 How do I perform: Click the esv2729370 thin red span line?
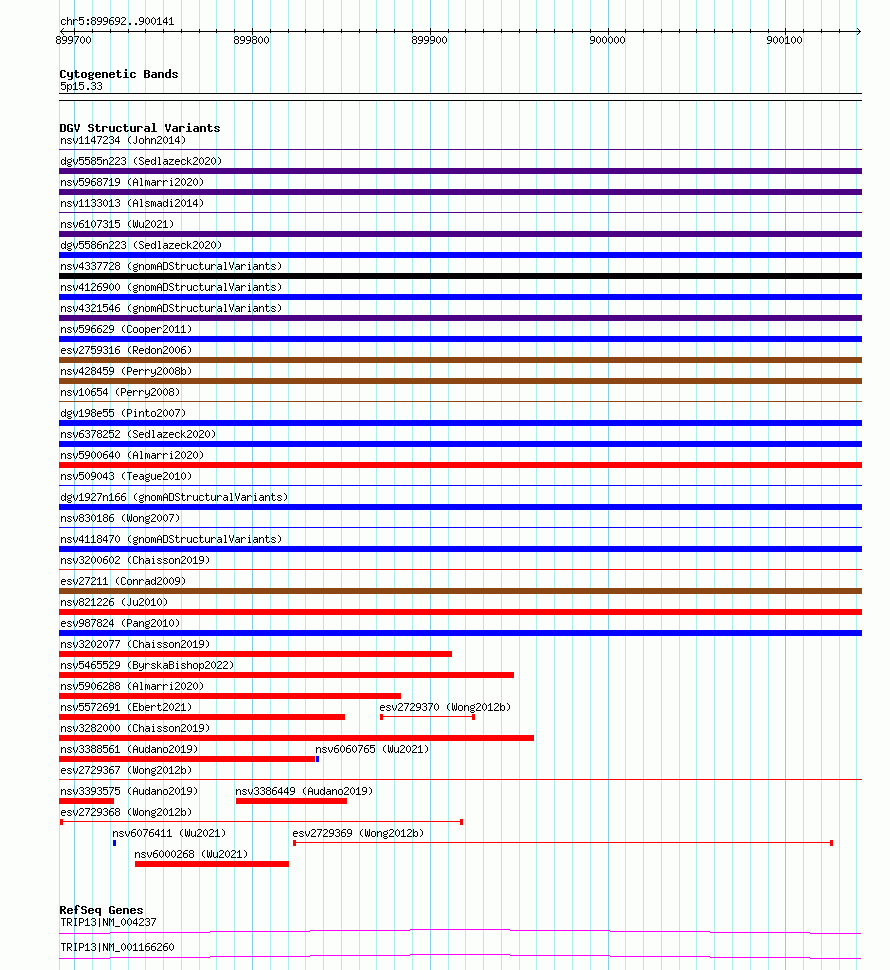tap(427, 718)
